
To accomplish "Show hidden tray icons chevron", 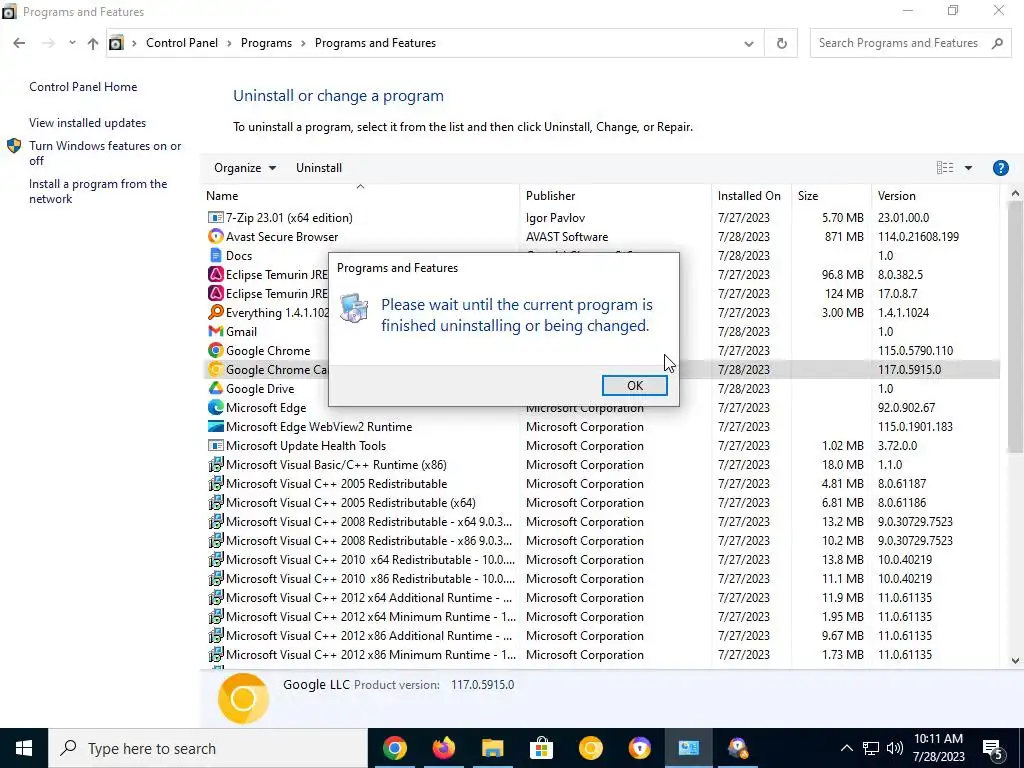I will [x=846, y=748].
